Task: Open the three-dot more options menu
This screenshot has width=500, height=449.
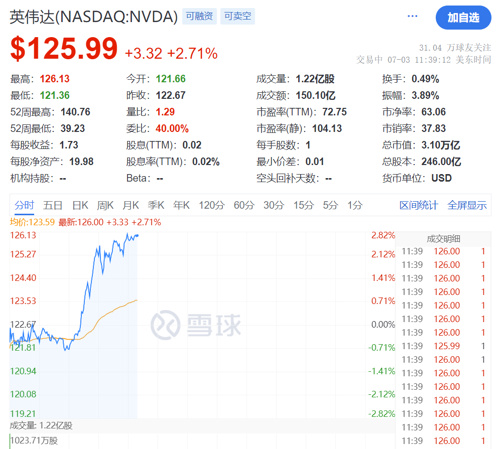Action: [x=412, y=16]
